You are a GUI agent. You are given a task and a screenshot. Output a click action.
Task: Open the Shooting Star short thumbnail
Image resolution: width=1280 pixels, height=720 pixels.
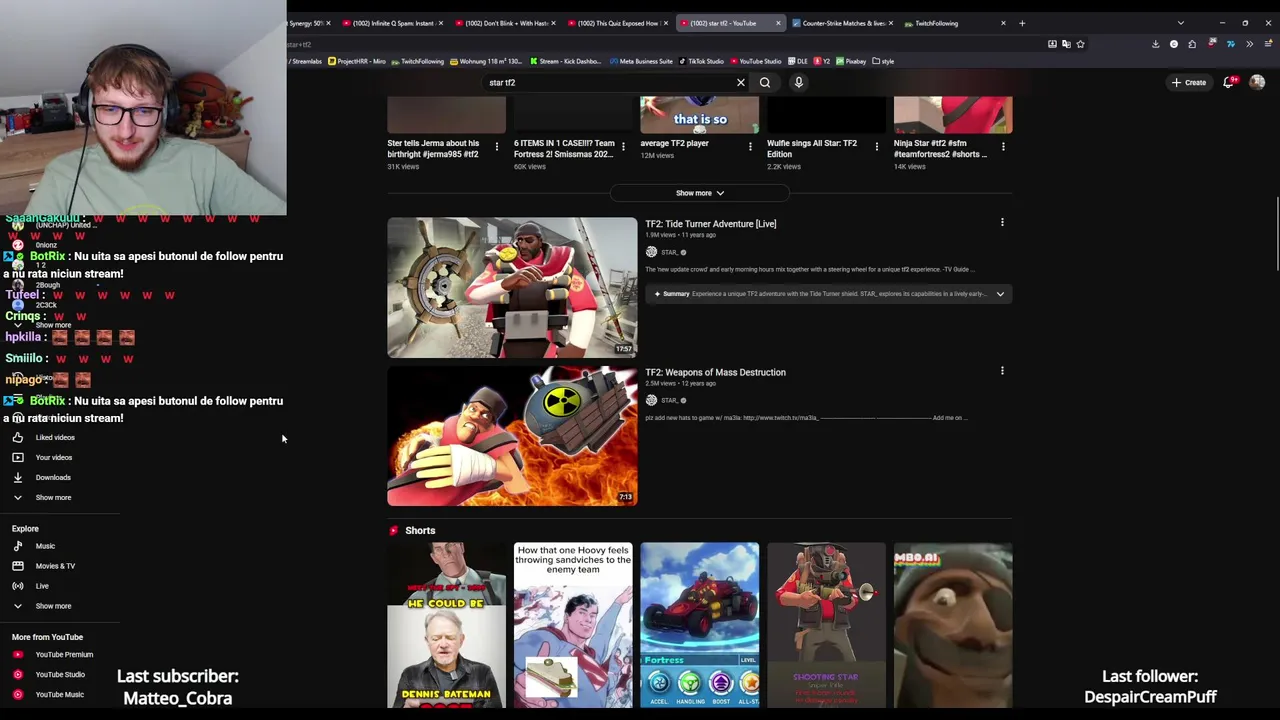826,625
